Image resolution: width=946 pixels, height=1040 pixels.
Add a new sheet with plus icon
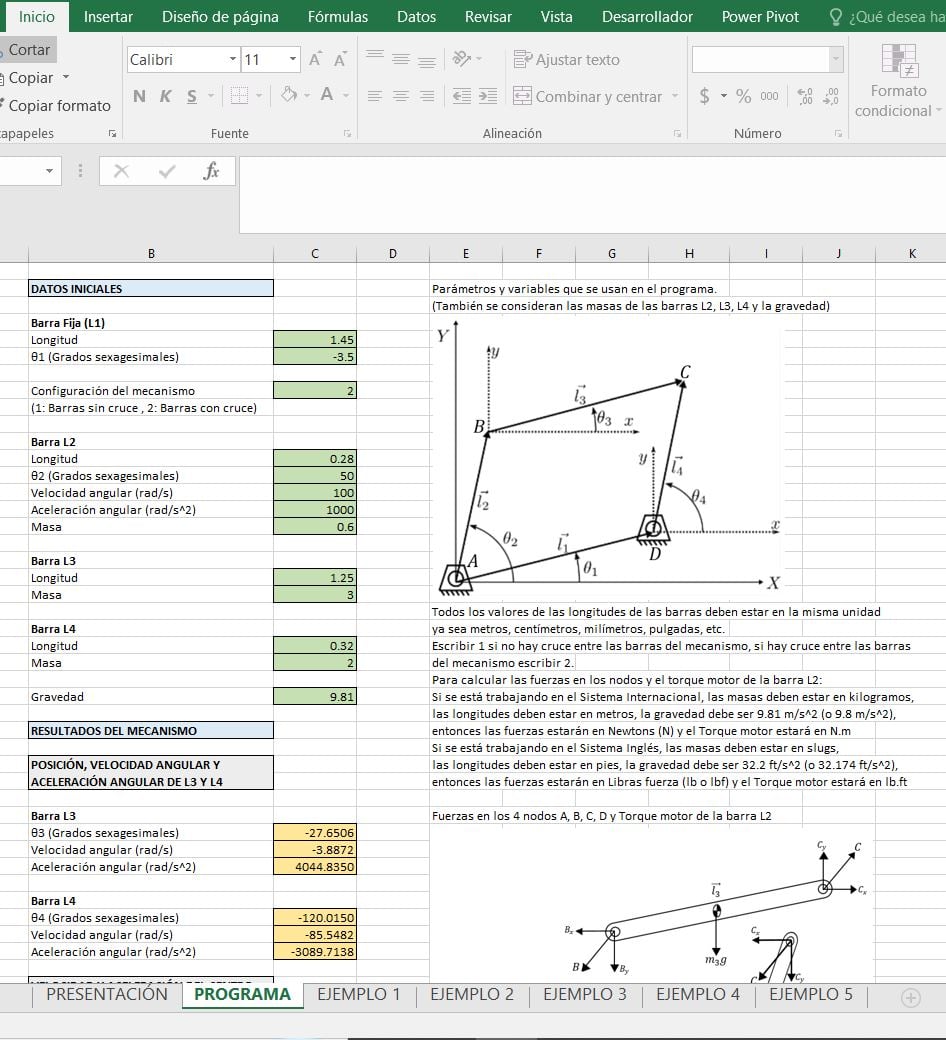click(x=911, y=998)
